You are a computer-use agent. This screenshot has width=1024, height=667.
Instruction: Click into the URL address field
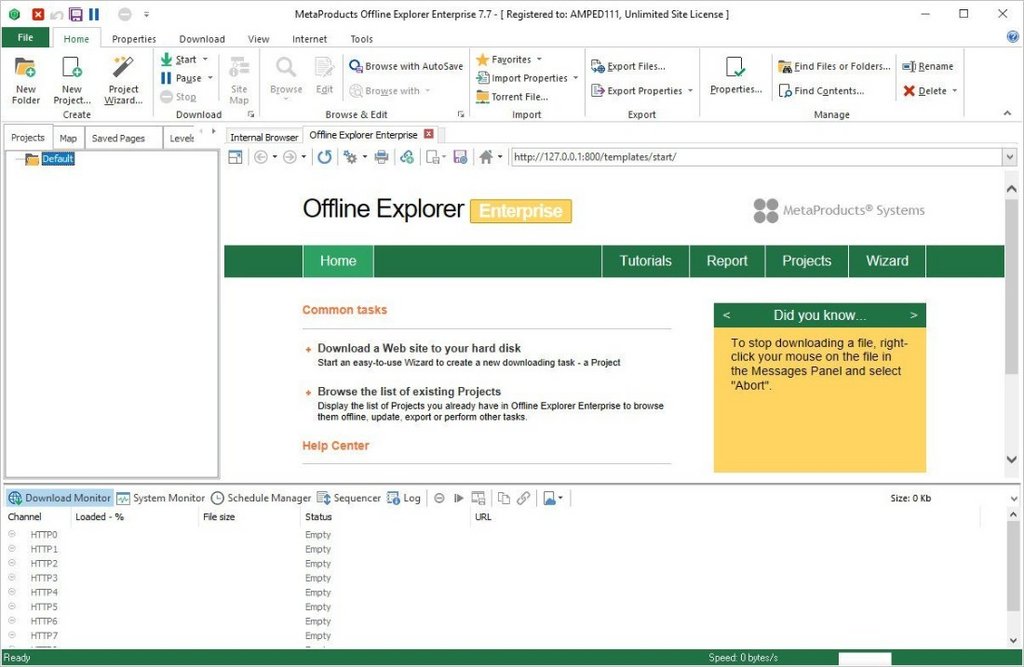pos(757,157)
